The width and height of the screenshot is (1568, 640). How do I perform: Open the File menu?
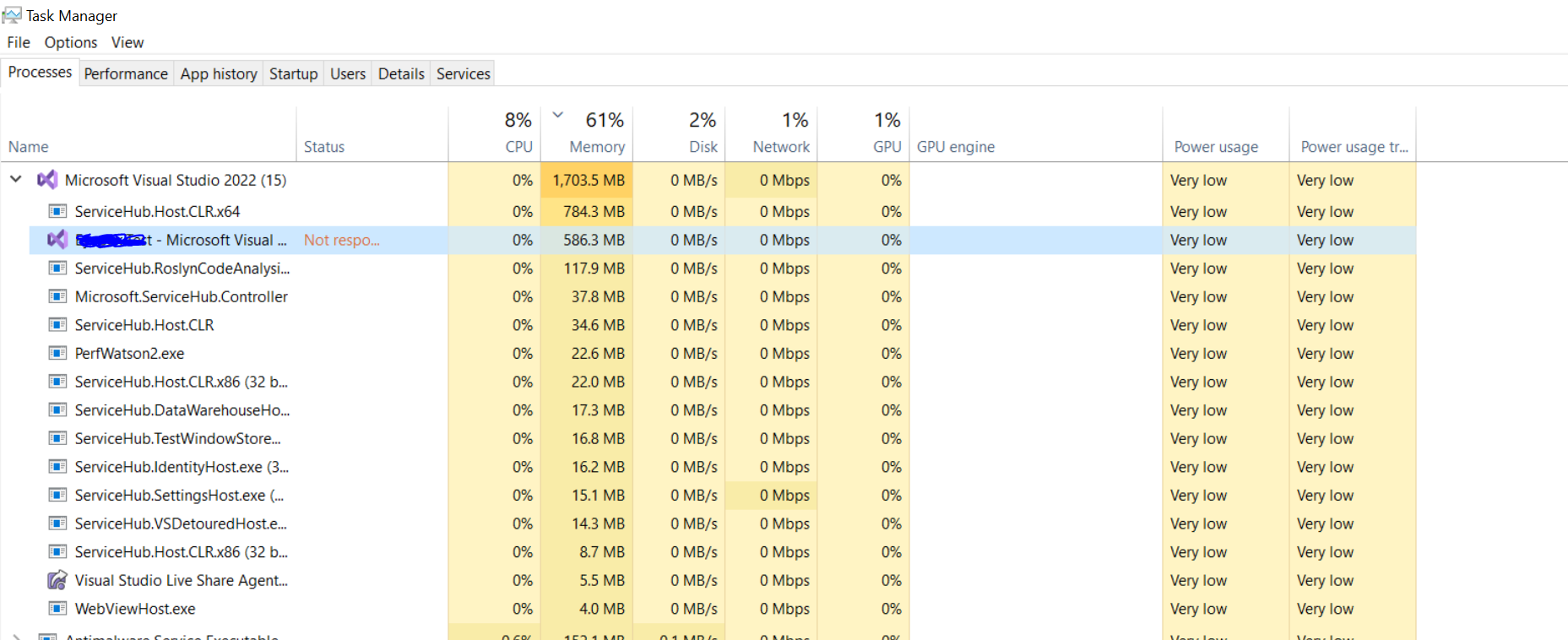click(x=19, y=42)
